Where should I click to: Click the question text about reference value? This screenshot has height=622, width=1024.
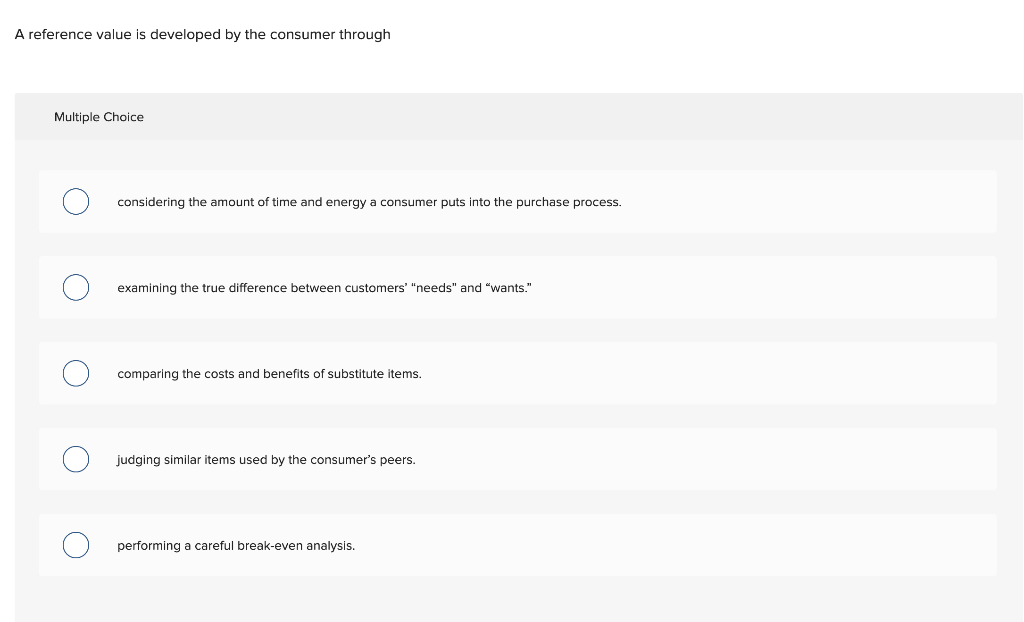click(x=202, y=34)
